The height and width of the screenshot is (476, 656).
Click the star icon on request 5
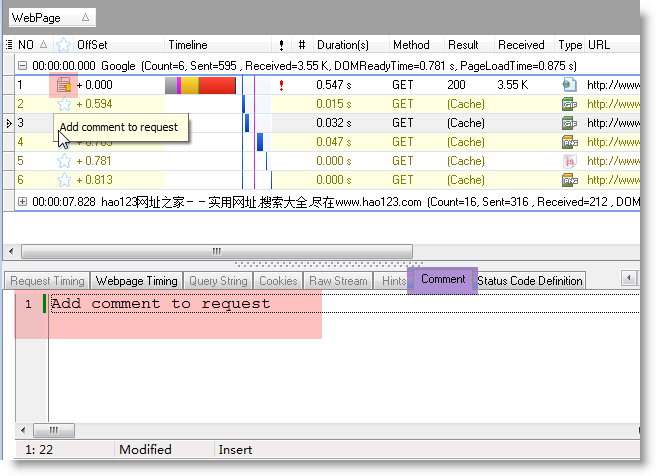click(x=64, y=161)
